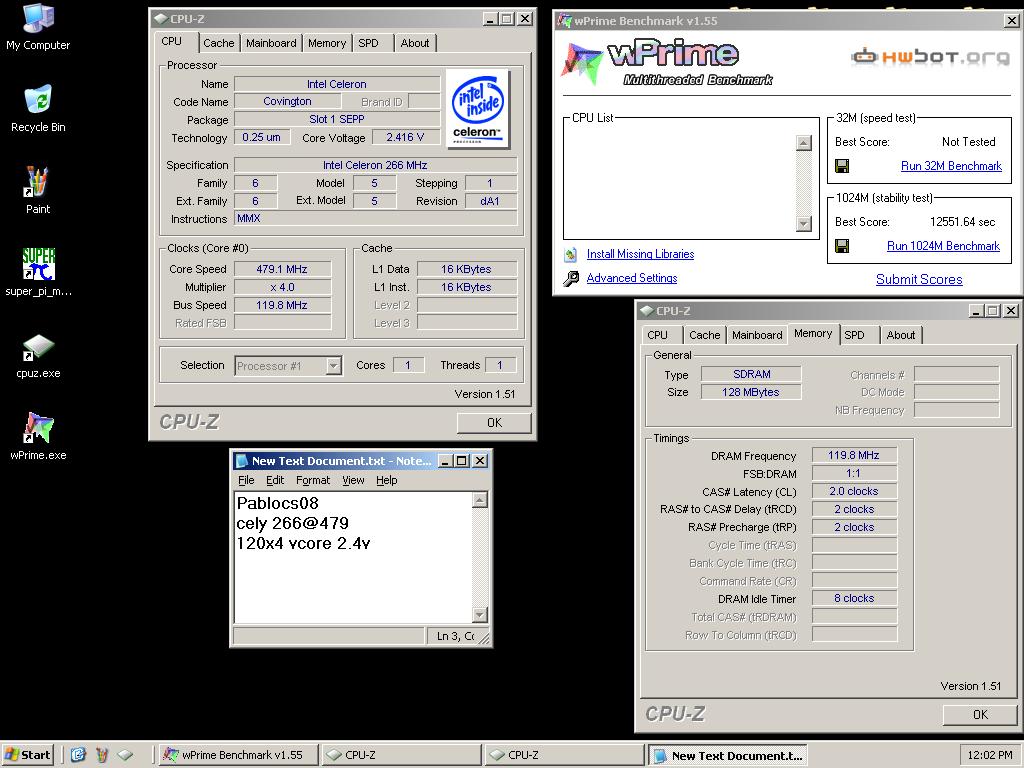
Task: Click the 12551.64 sec best score
Action: [963, 222]
